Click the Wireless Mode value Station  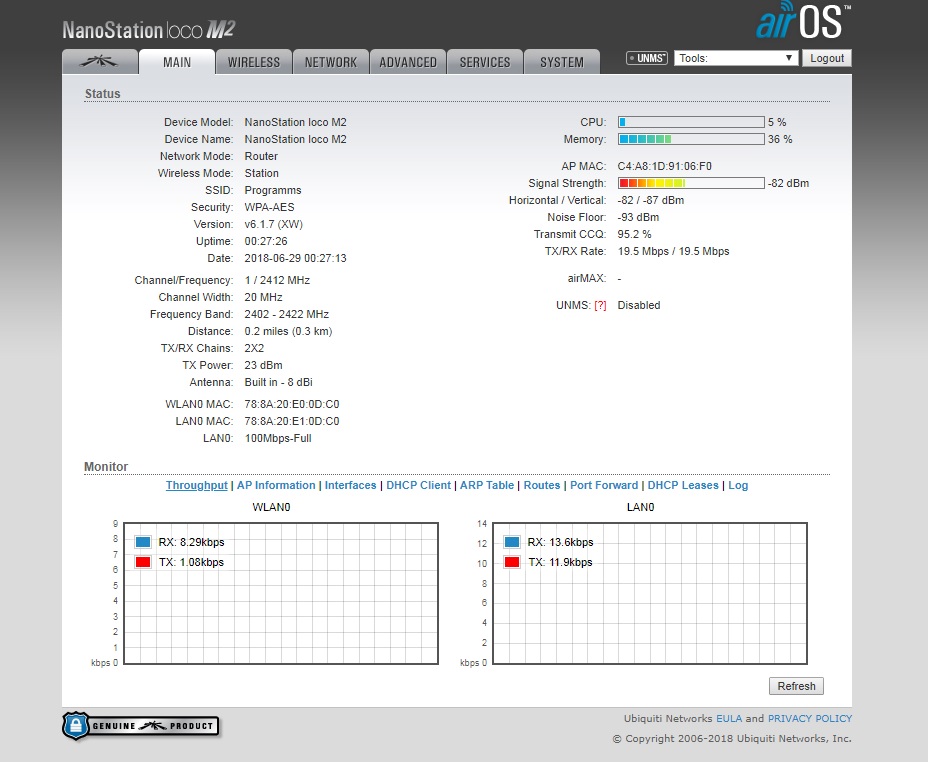262,173
